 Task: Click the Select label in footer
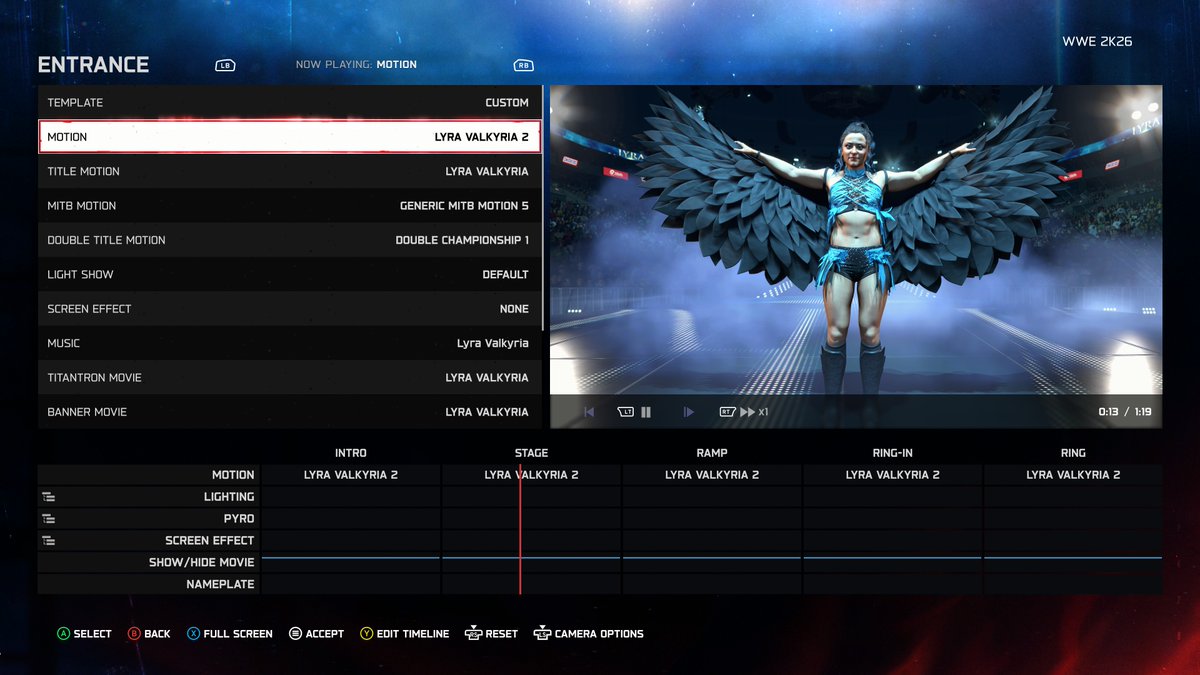pyautogui.click(x=93, y=634)
